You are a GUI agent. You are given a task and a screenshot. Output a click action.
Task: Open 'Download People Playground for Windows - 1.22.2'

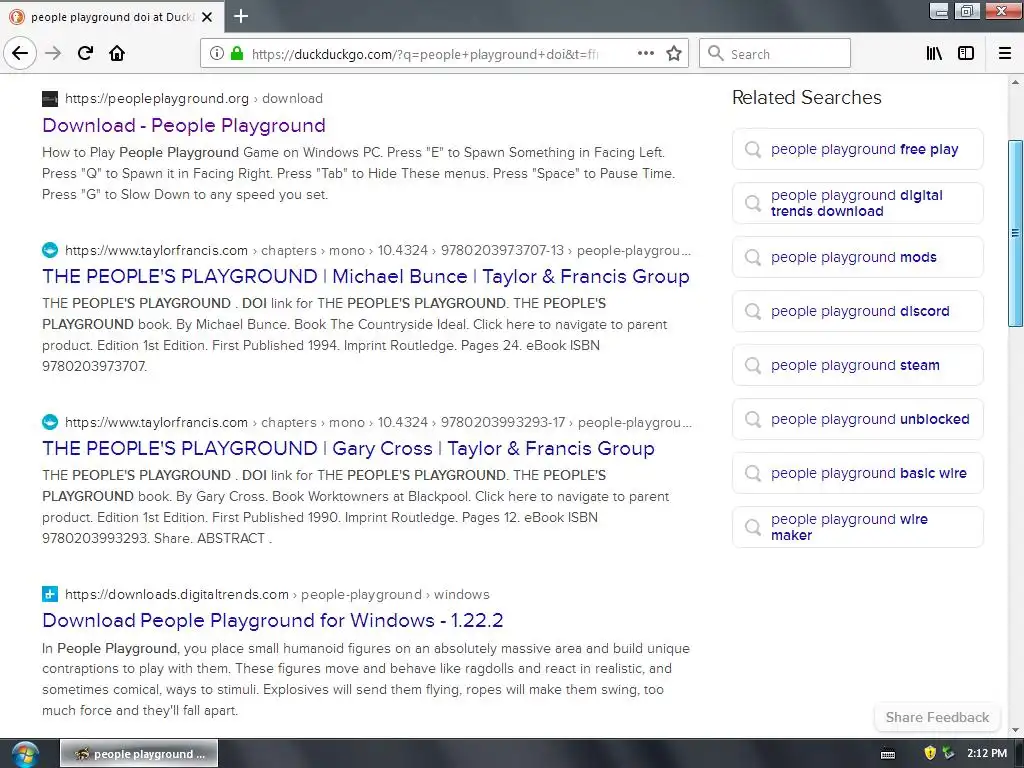[272, 620]
